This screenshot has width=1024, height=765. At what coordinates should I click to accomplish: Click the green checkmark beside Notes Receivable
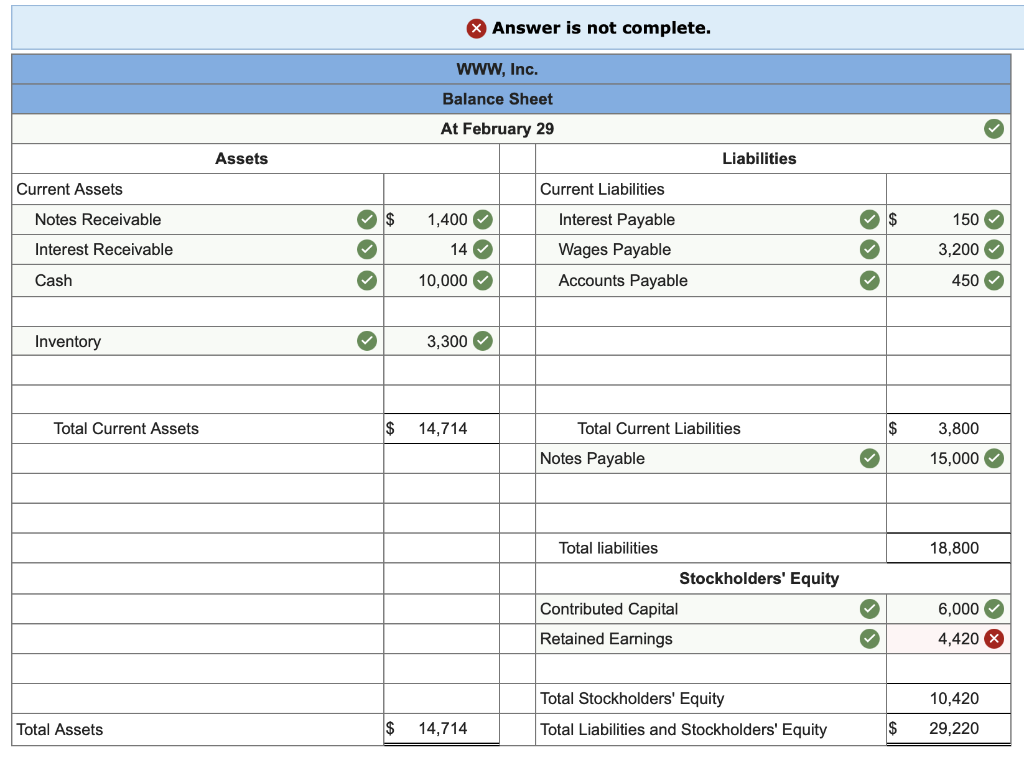pyautogui.click(x=367, y=219)
